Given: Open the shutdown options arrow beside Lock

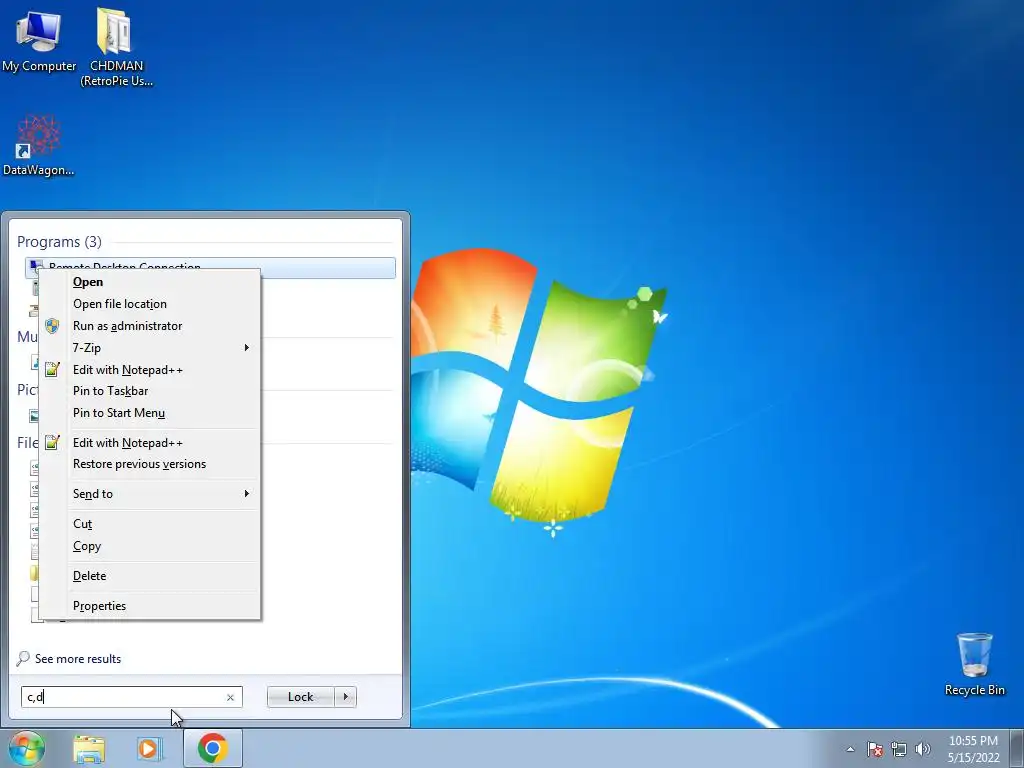Looking at the screenshot, I should pyautogui.click(x=345, y=697).
